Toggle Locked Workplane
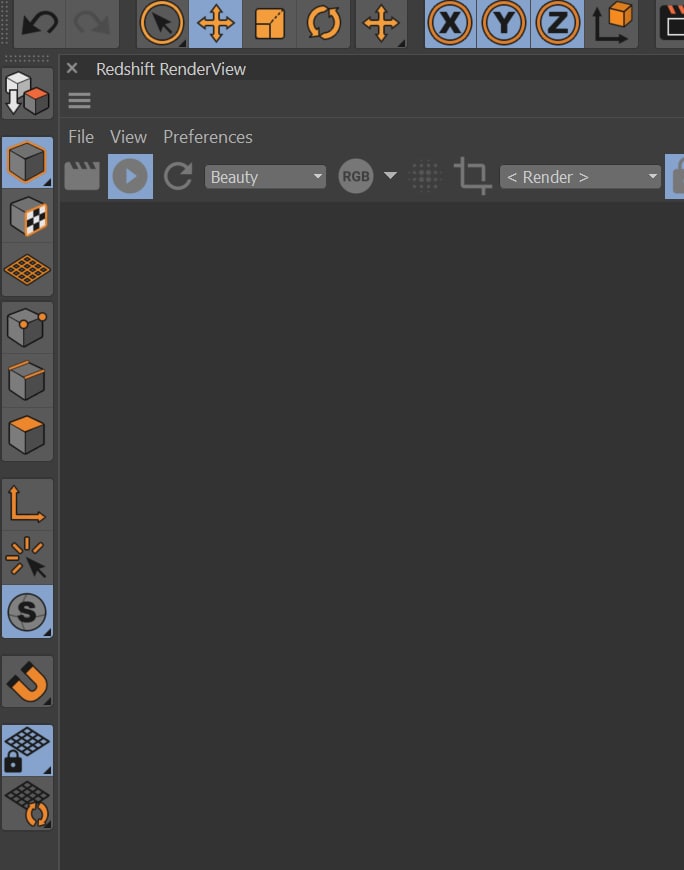Image resolution: width=684 pixels, height=870 pixels. 27,750
